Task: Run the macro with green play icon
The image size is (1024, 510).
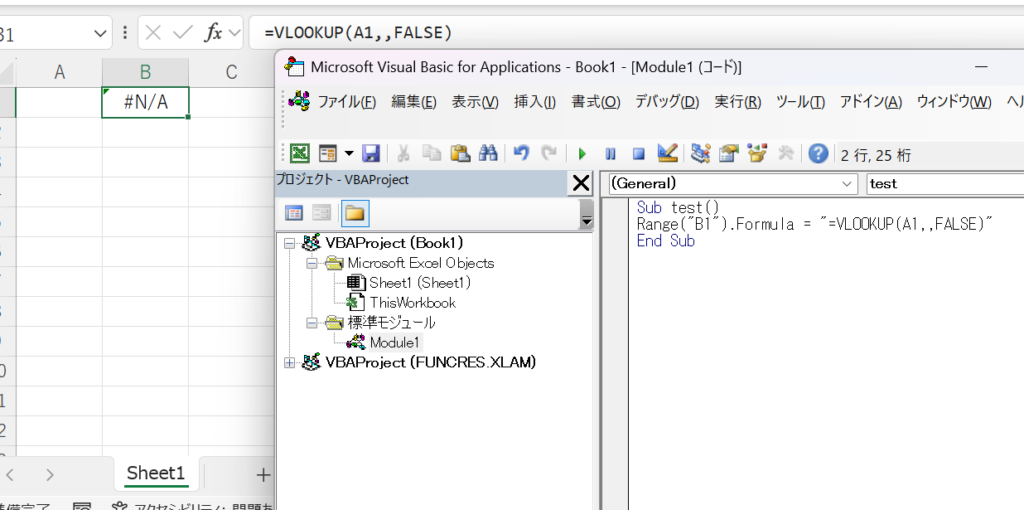Action: pos(582,154)
